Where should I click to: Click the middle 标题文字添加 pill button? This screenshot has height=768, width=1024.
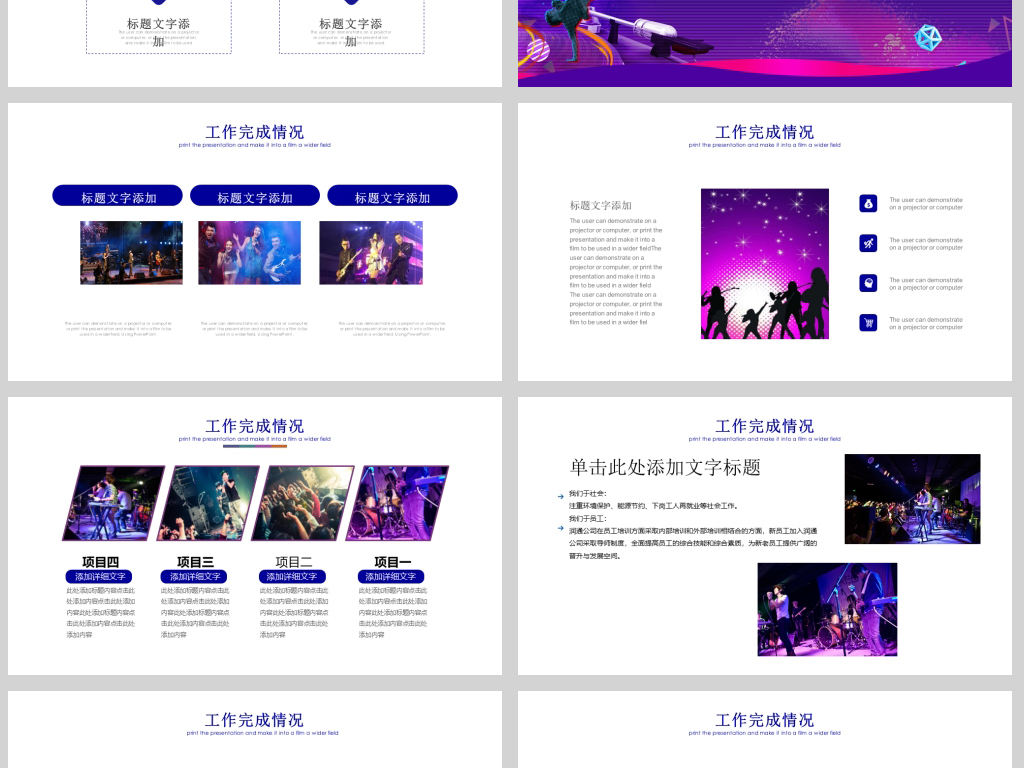(x=254, y=195)
